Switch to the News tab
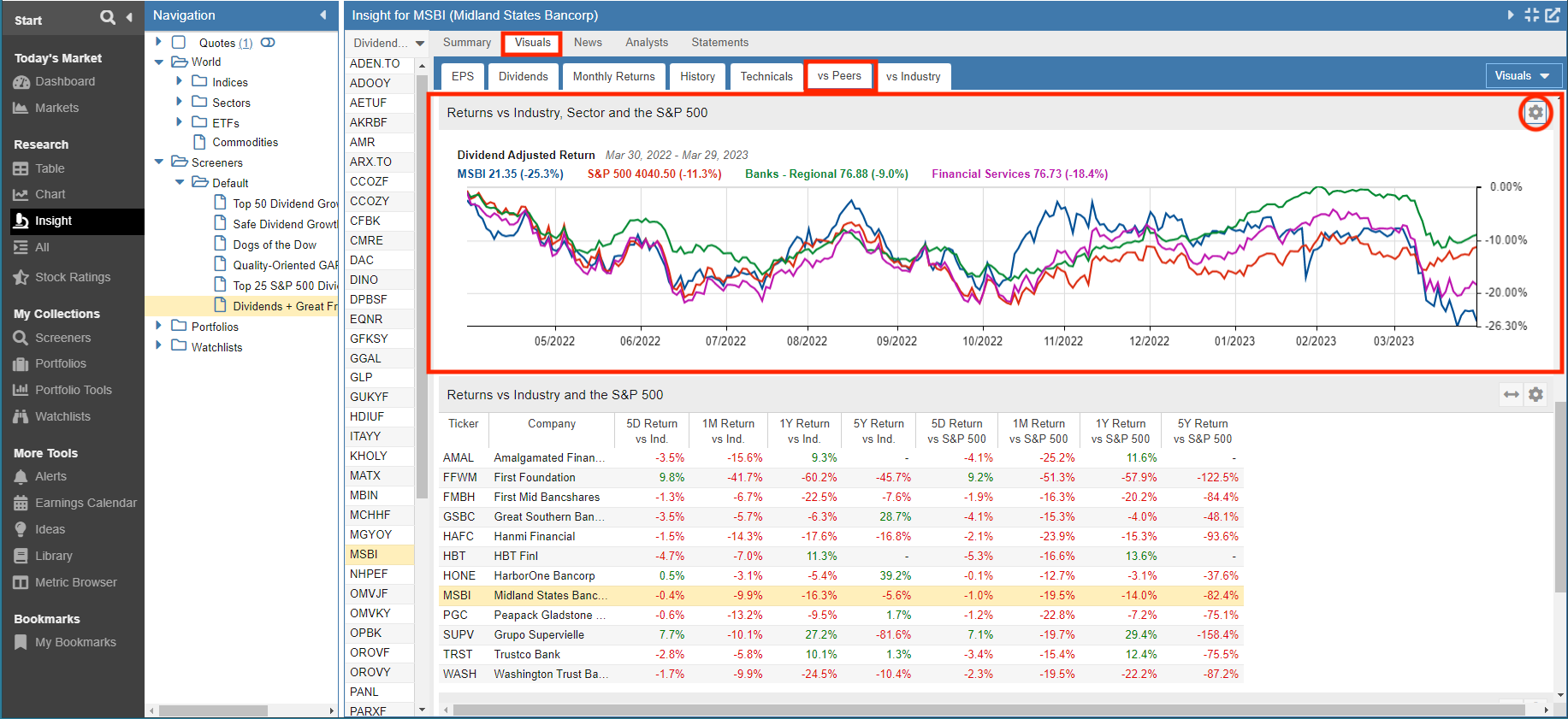 [588, 43]
